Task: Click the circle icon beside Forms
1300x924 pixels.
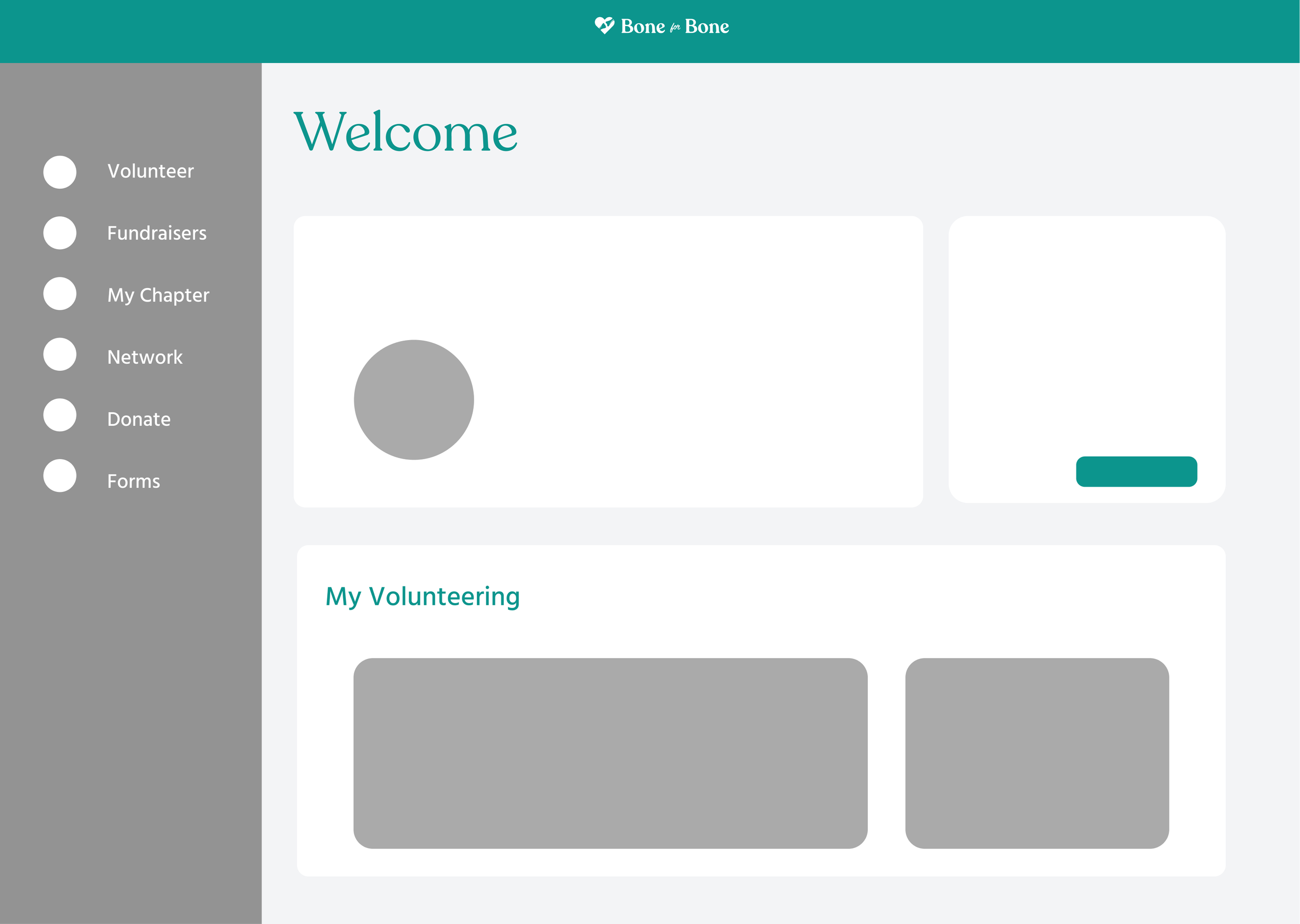Action: click(x=60, y=476)
